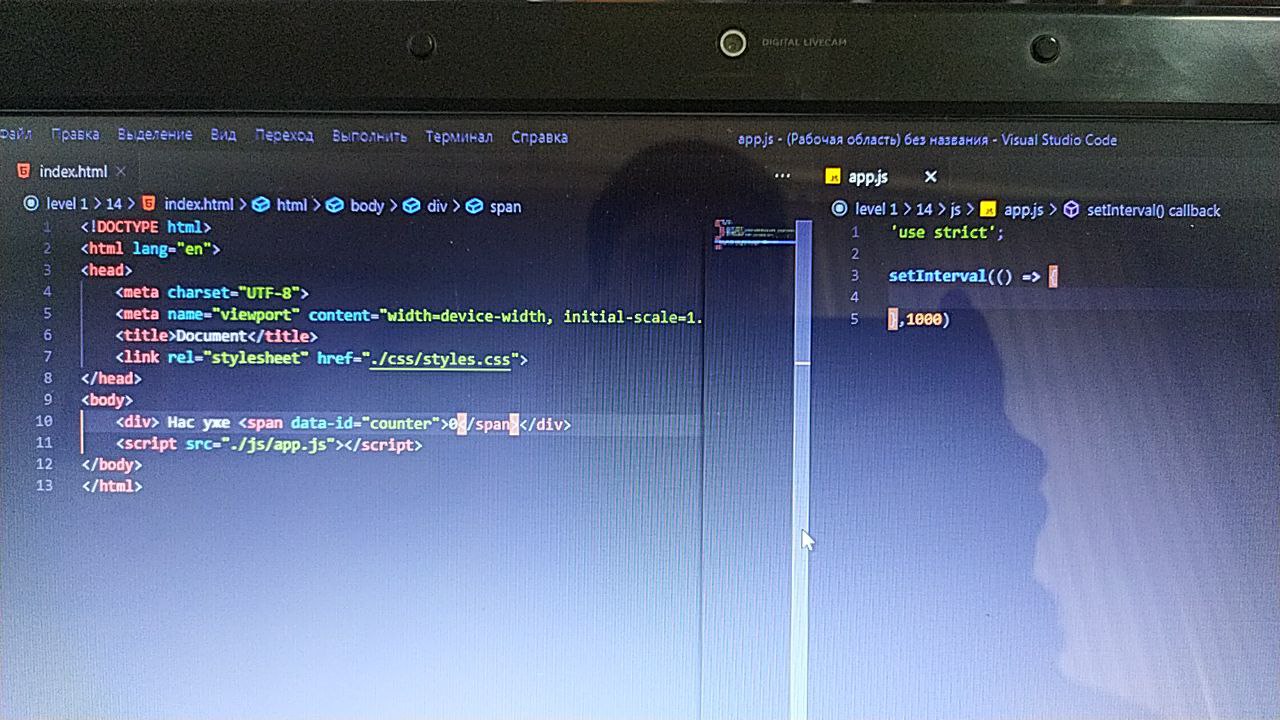
Task: Click the body symbol cube icon in breadcrumb
Action: click(x=335, y=205)
